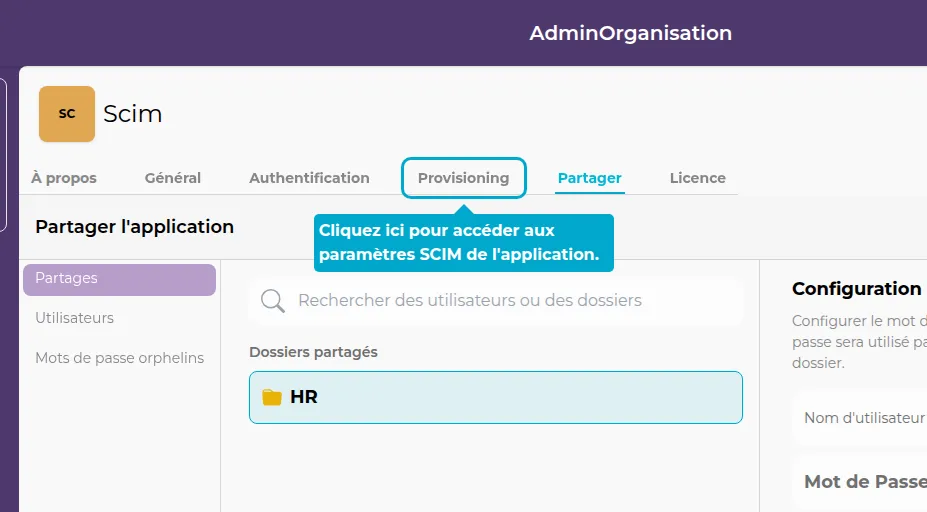This screenshot has width=927, height=512.
Task: Open the highlighted Provisioning tab
Action: tap(463, 178)
